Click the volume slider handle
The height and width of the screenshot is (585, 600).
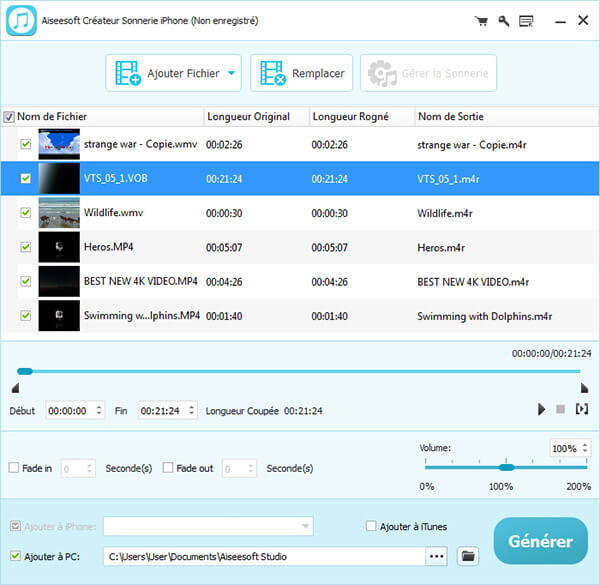tap(506, 467)
